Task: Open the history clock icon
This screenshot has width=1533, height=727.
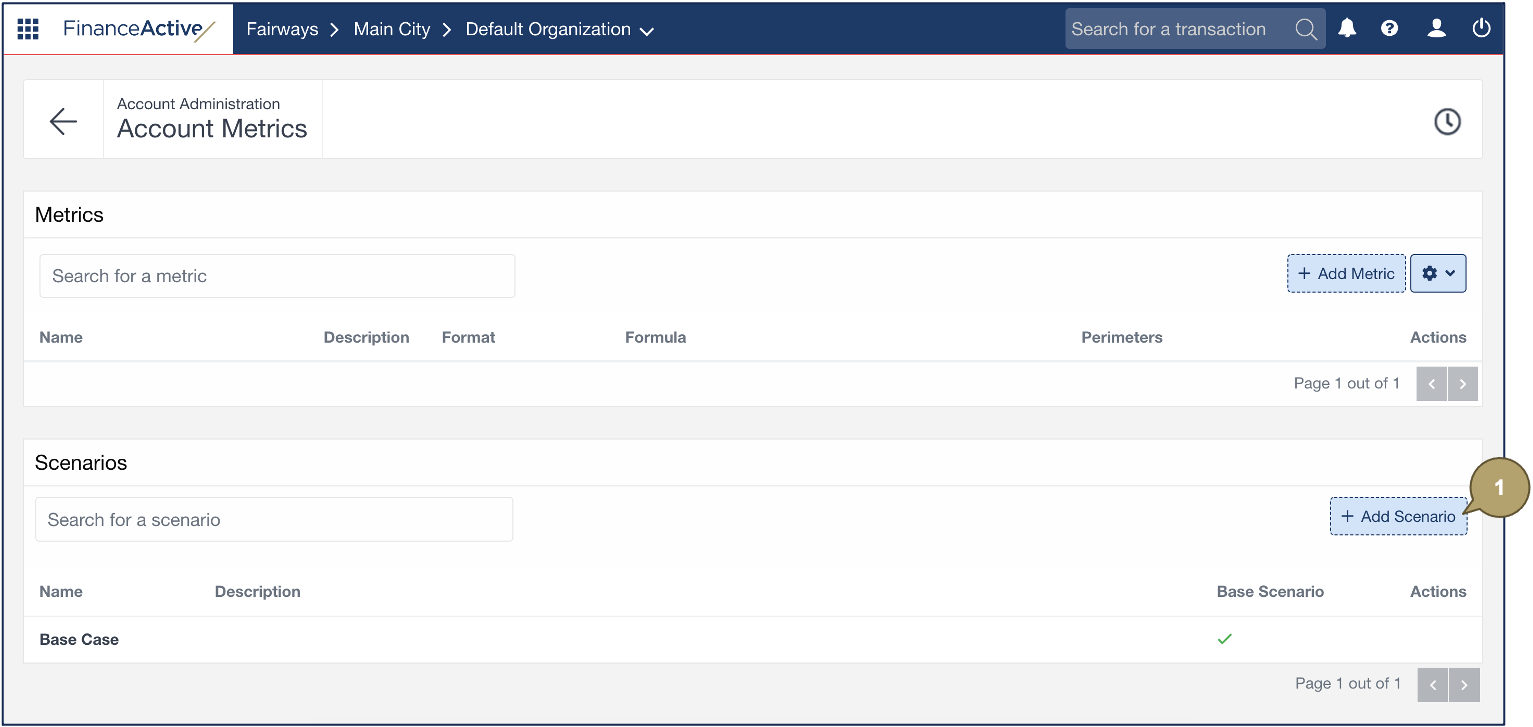Action: coord(1446,122)
